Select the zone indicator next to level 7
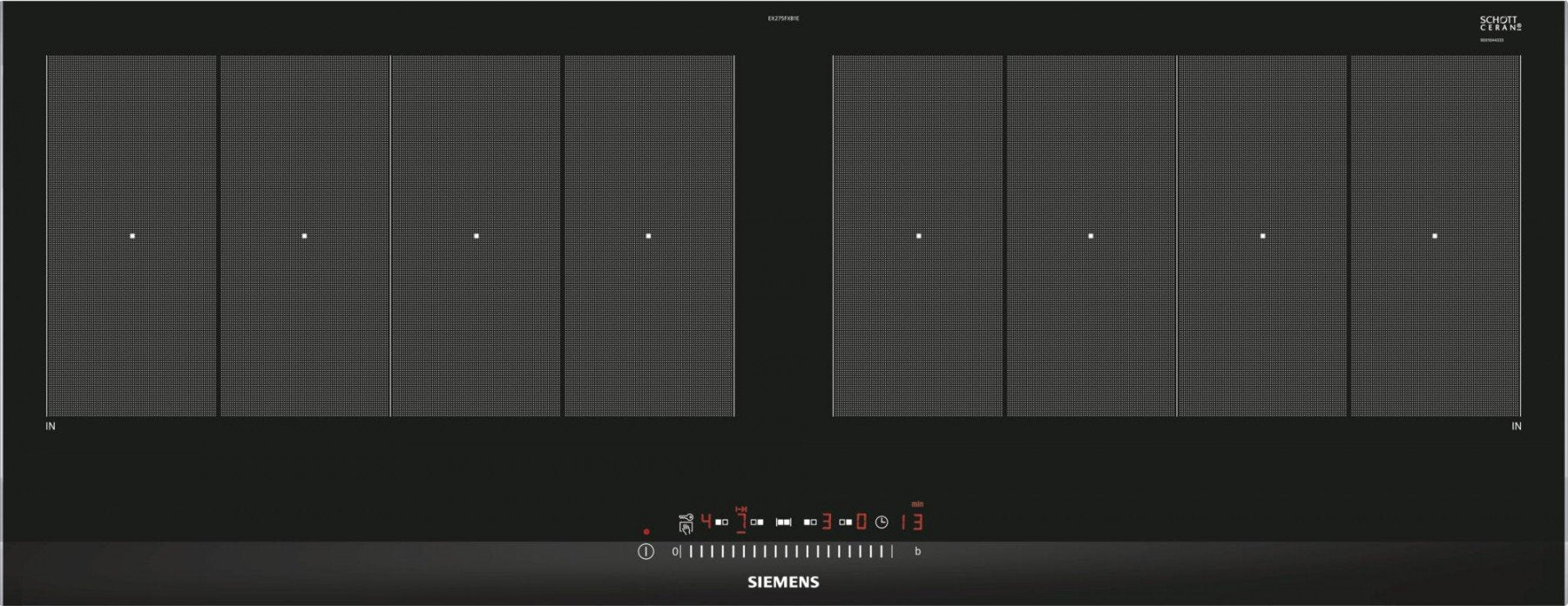Screen dimensions: 1568x606 [757, 522]
